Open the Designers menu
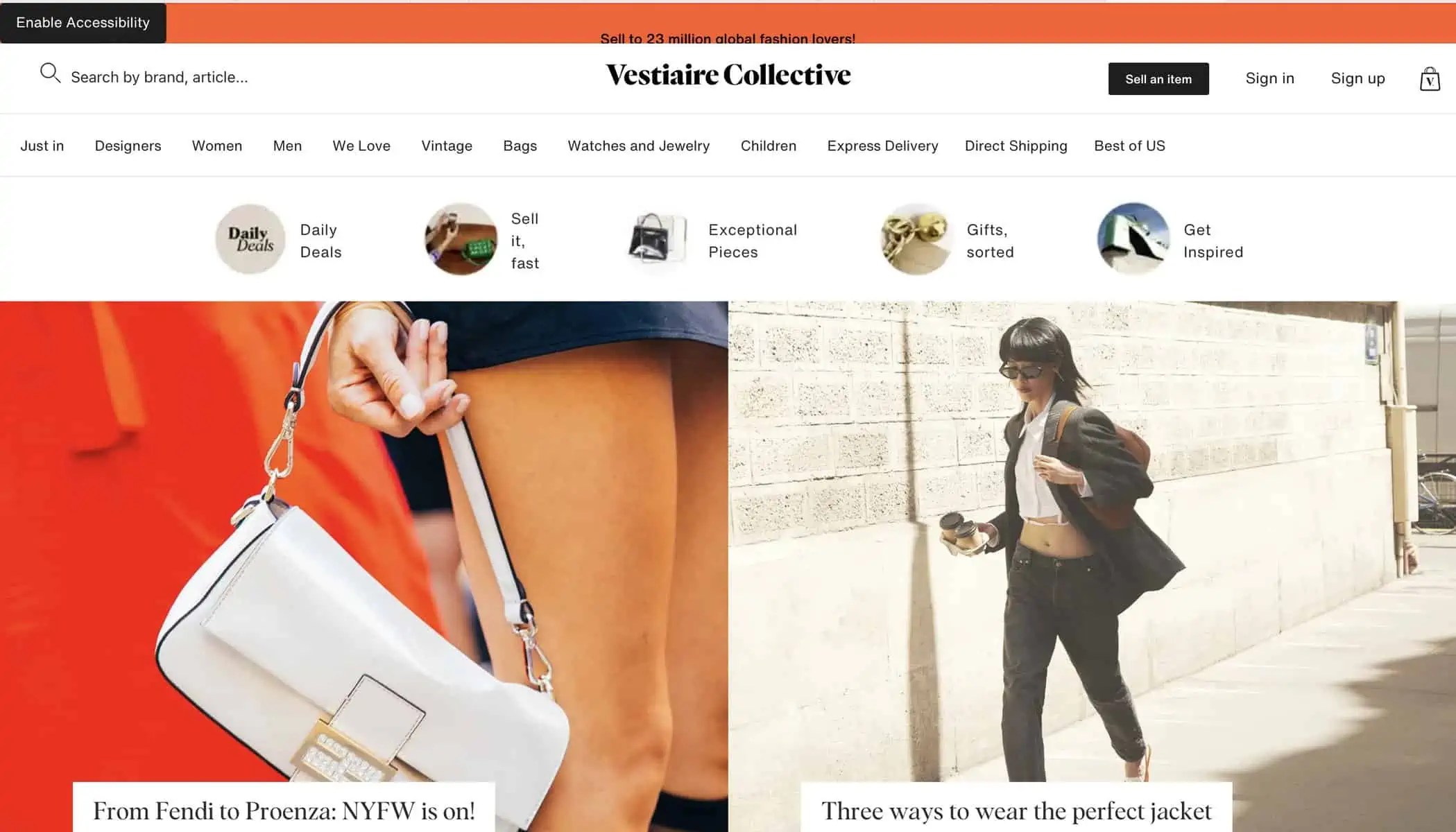Image resolution: width=1456 pixels, height=832 pixels. [x=128, y=146]
